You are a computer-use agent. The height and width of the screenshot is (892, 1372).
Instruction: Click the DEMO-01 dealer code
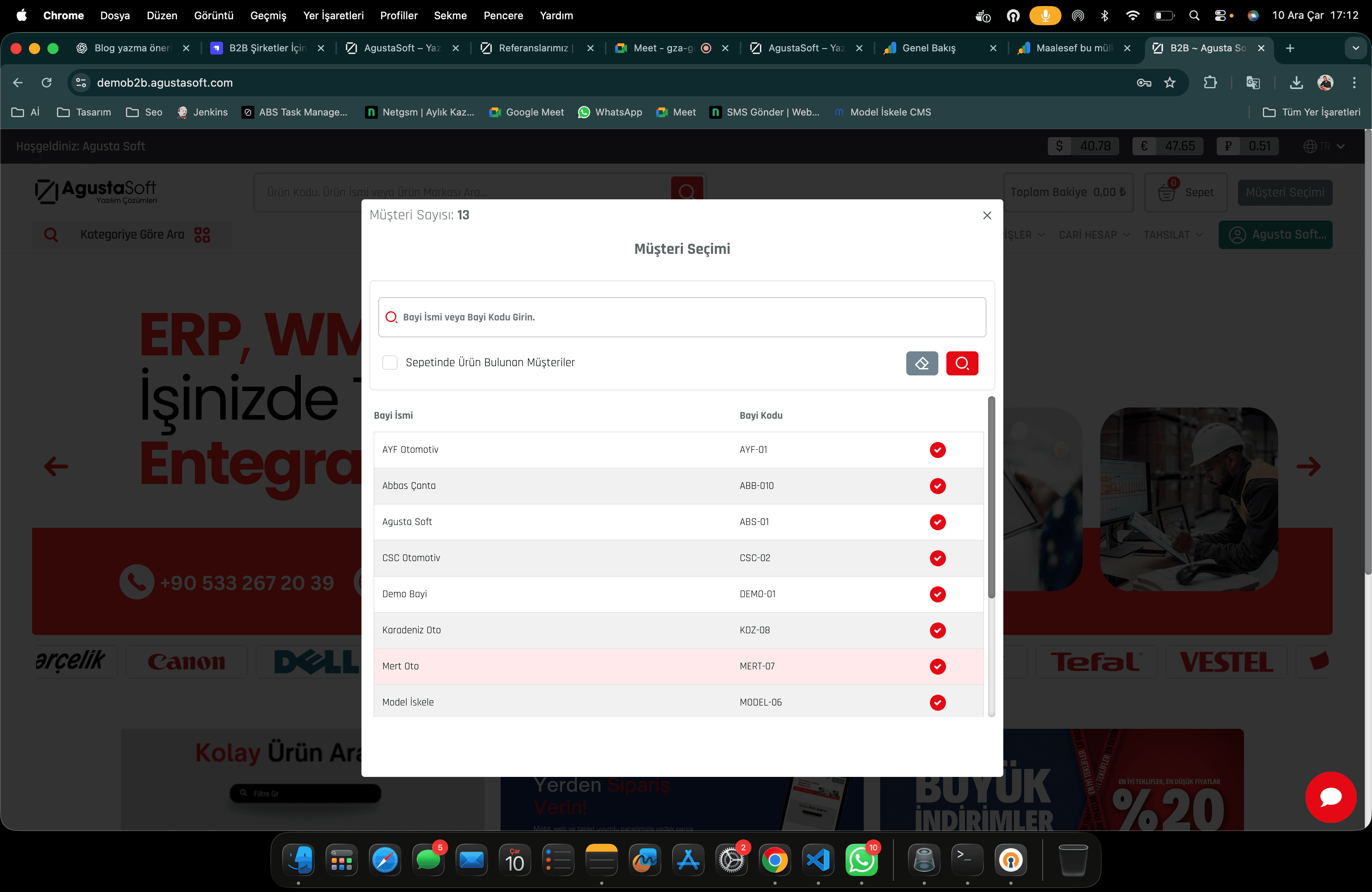[757, 594]
